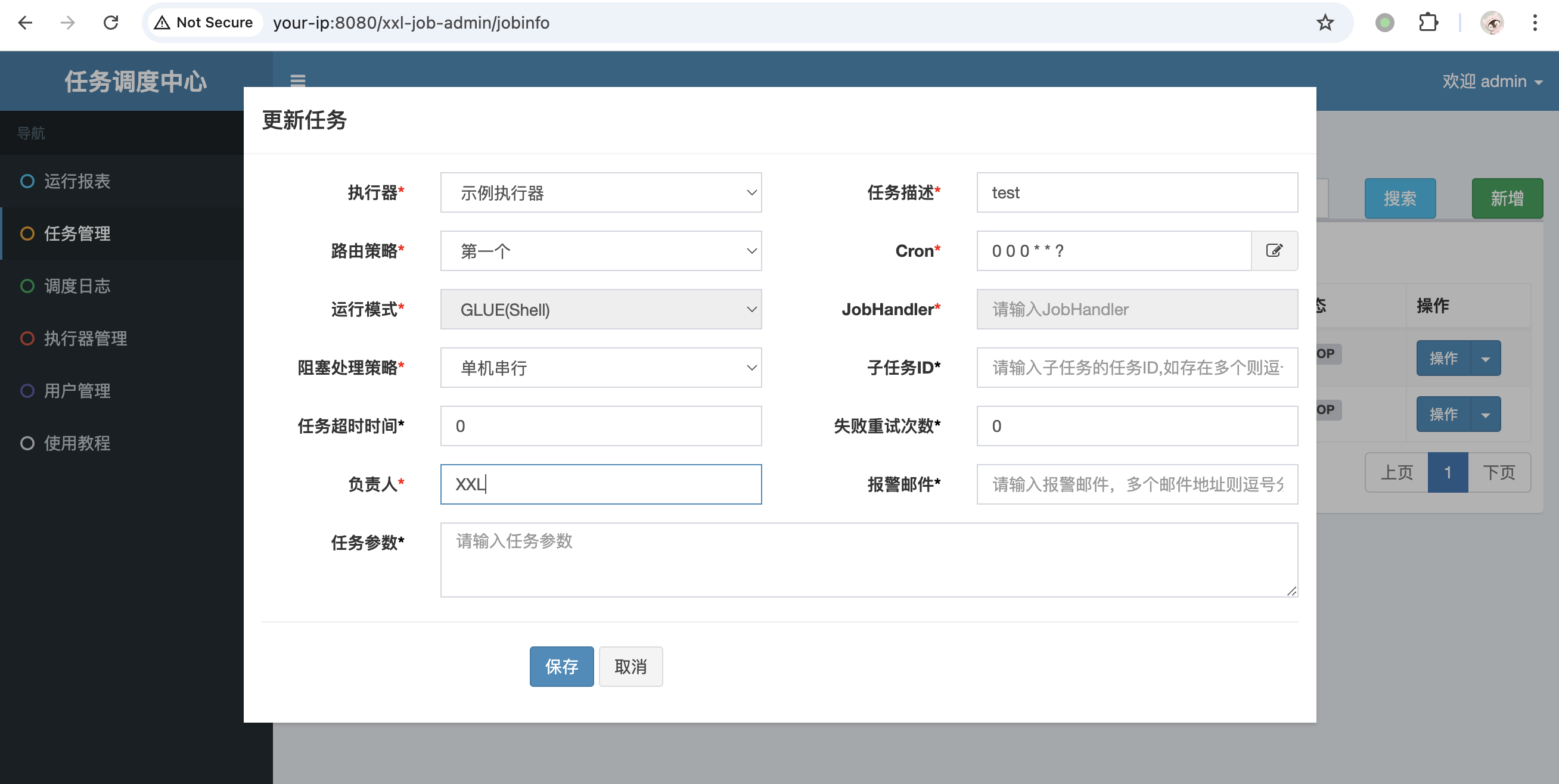Open the browser extensions puzzle icon
Viewport: 1559px width, 784px height.
click(1428, 23)
